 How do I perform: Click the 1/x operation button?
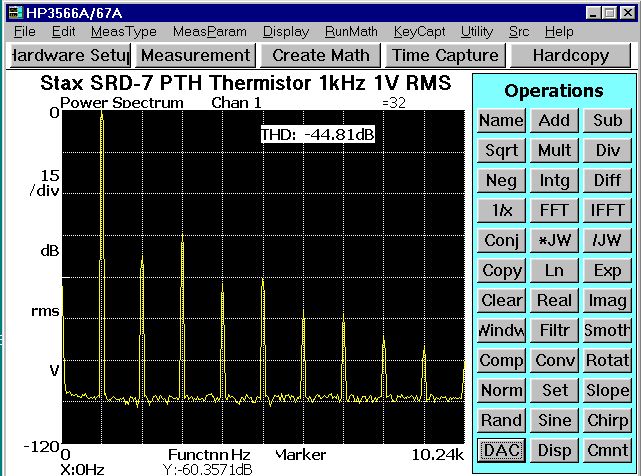point(501,210)
